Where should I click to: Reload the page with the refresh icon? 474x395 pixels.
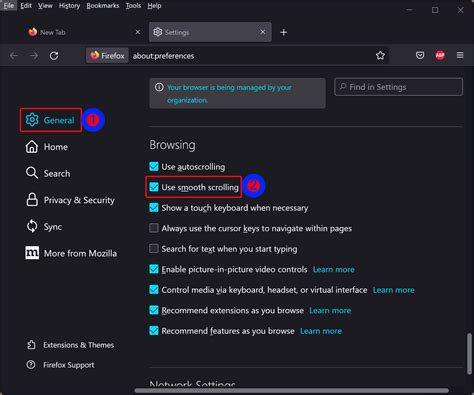click(x=54, y=56)
